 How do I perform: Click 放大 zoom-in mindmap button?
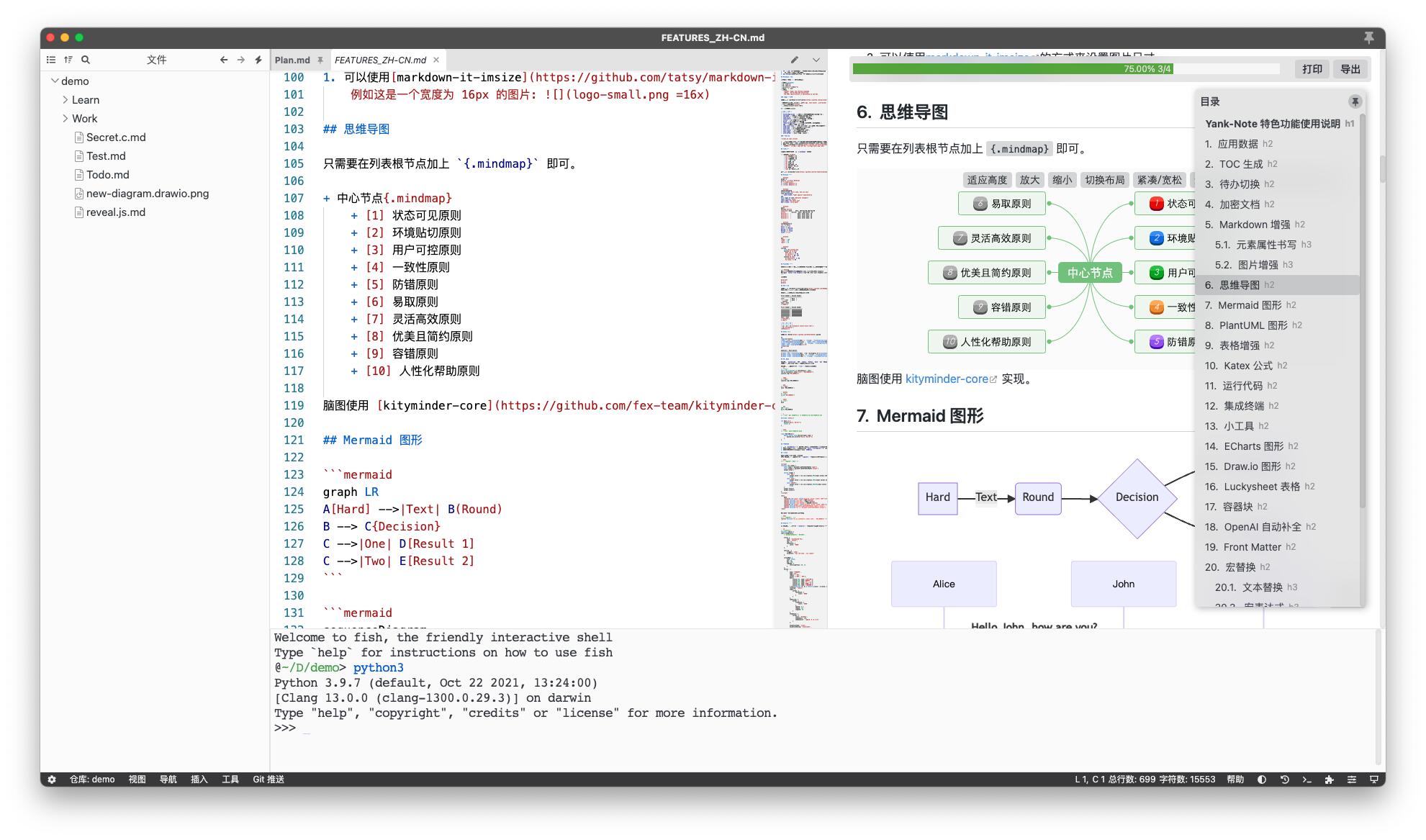point(1030,180)
